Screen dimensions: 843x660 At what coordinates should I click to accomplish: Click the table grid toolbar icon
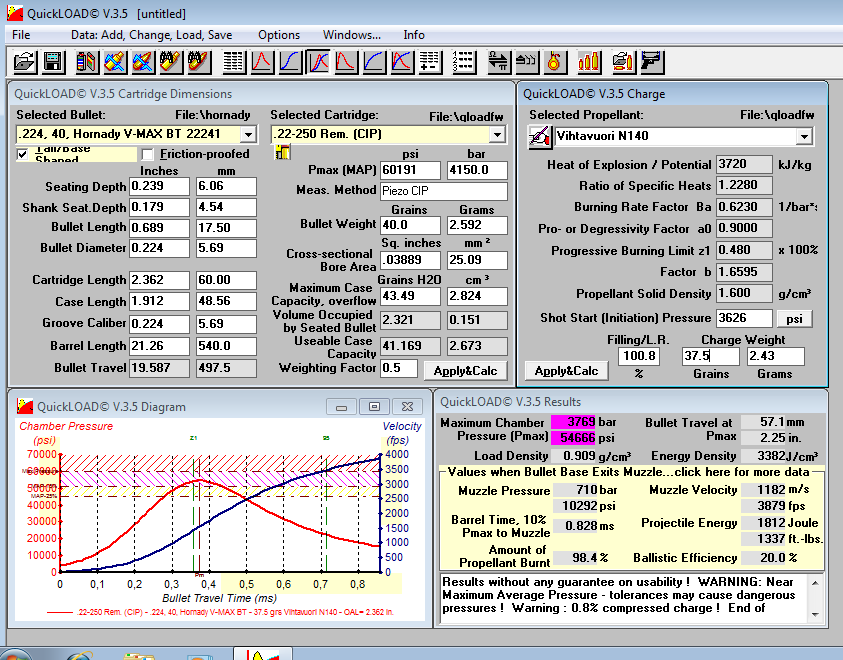[x=234, y=62]
